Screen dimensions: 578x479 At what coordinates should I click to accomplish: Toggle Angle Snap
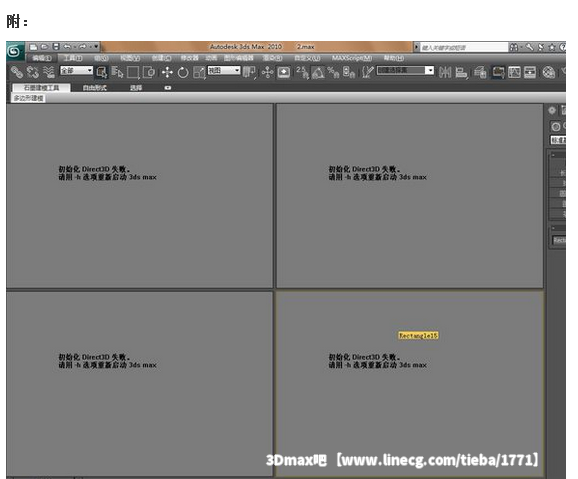pos(318,72)
